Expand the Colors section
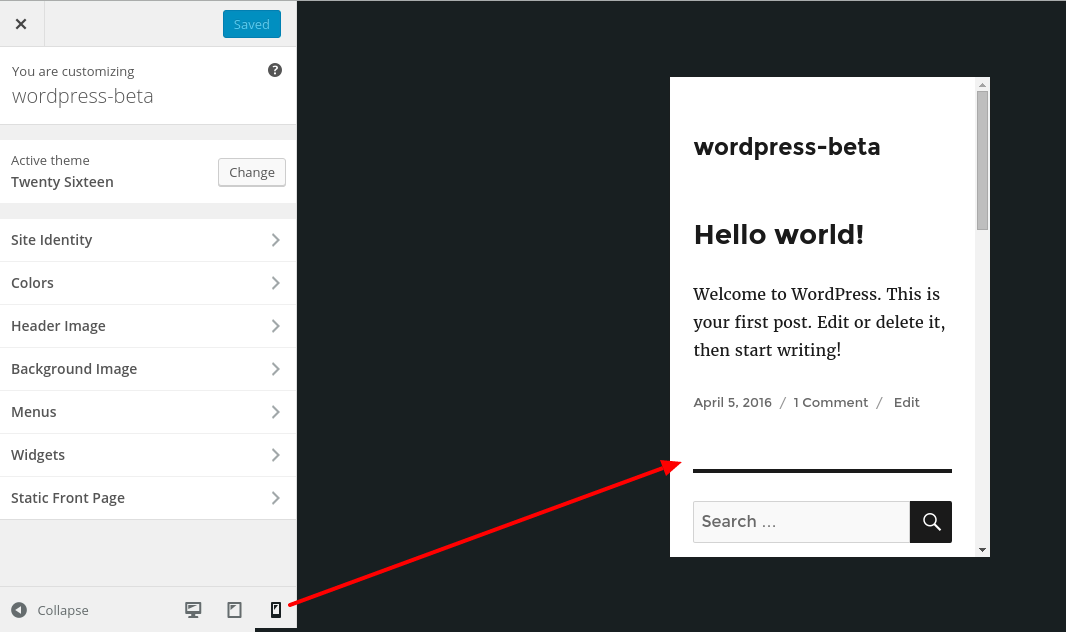Image resolution: width=1066 pixels, height=632 pixels. point(148,283)
